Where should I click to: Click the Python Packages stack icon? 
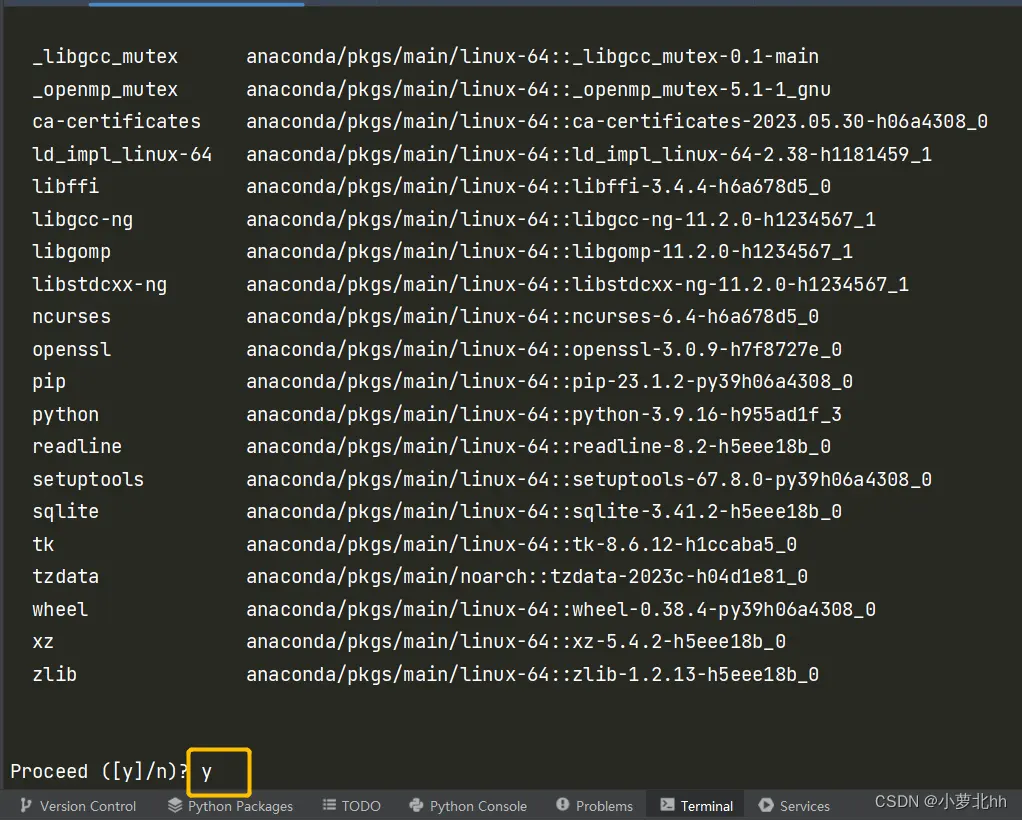point(175,806)
